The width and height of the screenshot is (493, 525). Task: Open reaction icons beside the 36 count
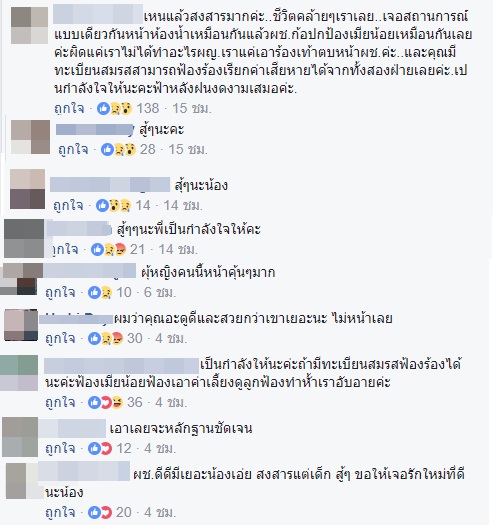click(105, 402)
